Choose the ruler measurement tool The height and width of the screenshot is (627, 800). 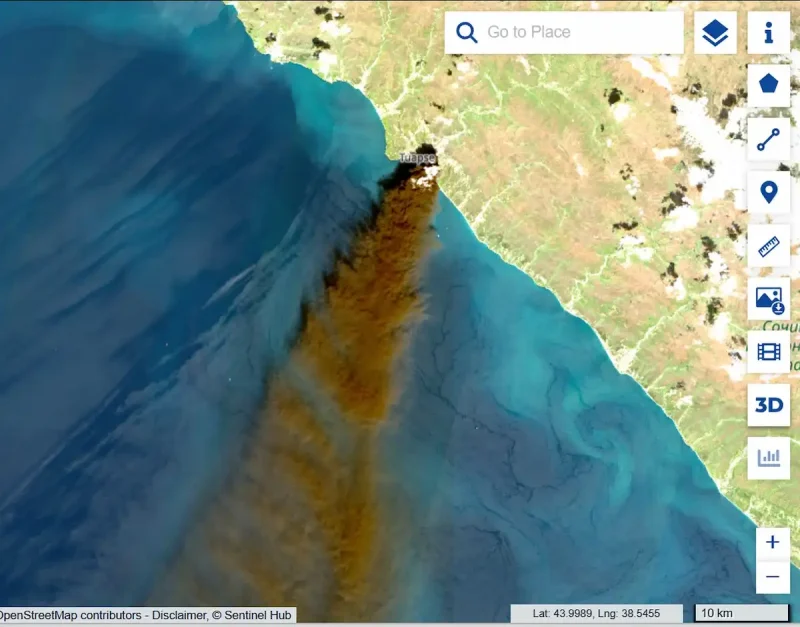point(768,246)
